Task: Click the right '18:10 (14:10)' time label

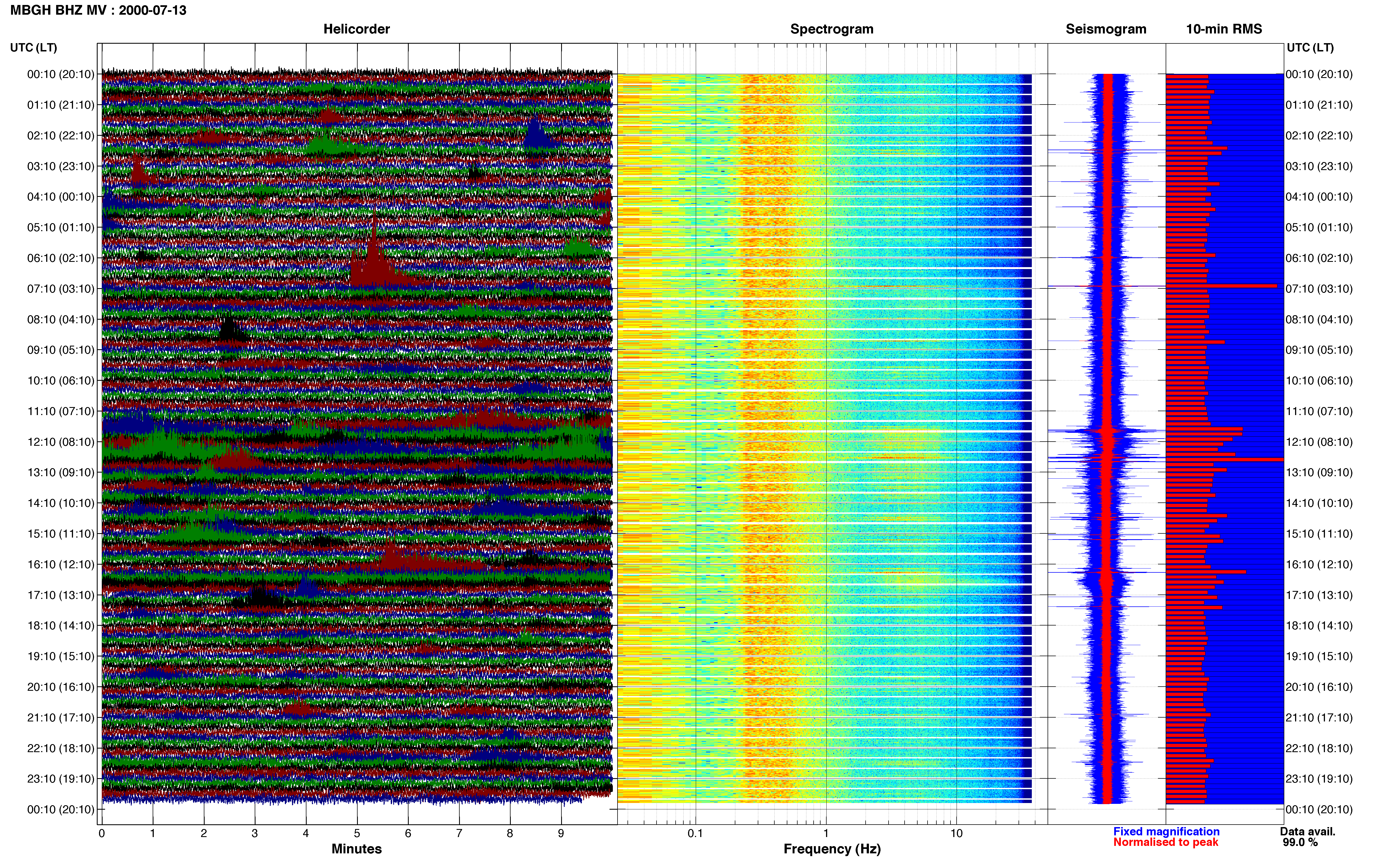Action: (1319, 626)
